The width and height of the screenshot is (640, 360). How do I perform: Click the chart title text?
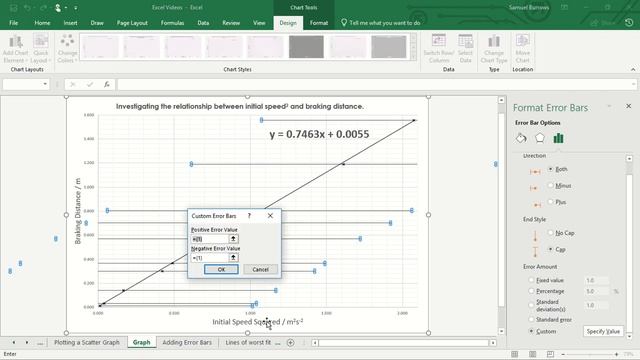[240, 107]
